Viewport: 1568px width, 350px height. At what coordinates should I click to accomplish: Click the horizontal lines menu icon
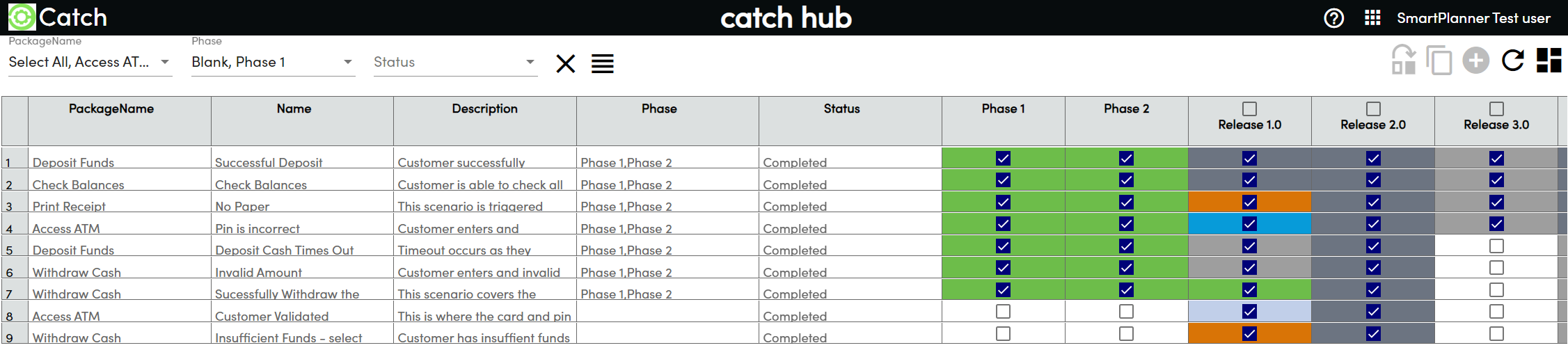[603, 64]
